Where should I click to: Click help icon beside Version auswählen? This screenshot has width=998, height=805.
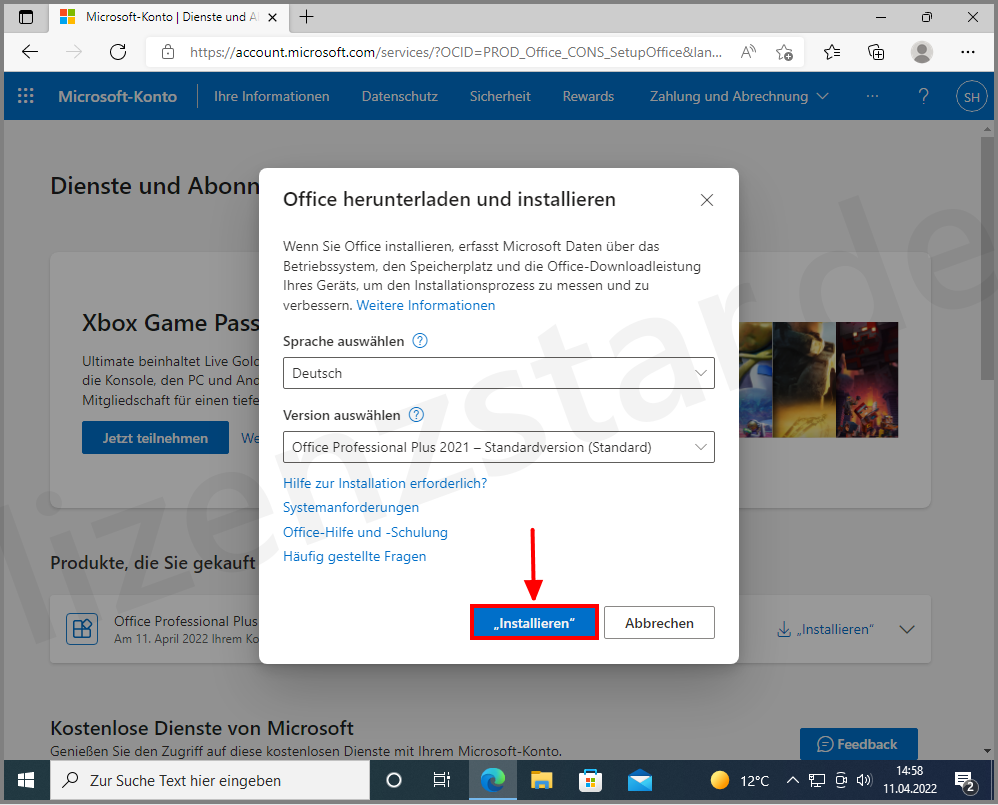[x=416, y=415]
